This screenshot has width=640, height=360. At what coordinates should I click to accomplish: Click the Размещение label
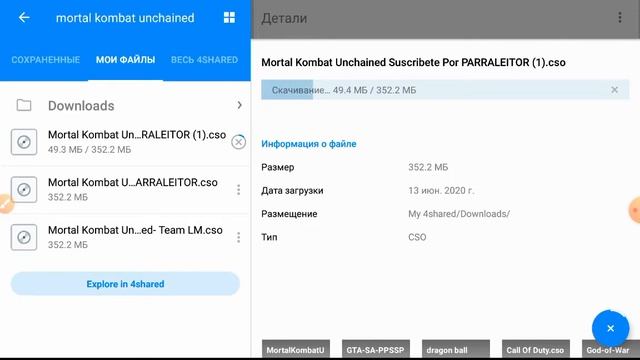tap(289, 214)
